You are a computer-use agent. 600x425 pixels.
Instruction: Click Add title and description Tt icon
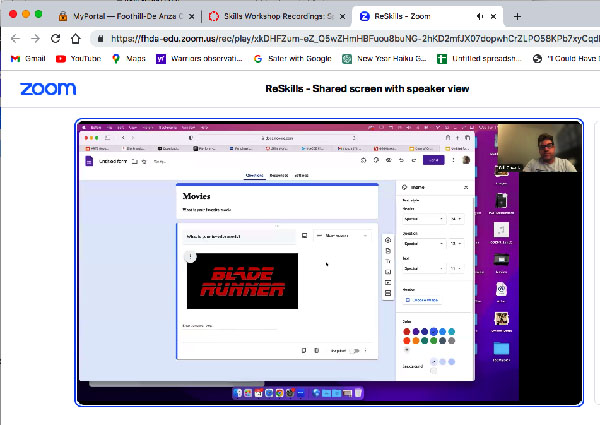388,261
